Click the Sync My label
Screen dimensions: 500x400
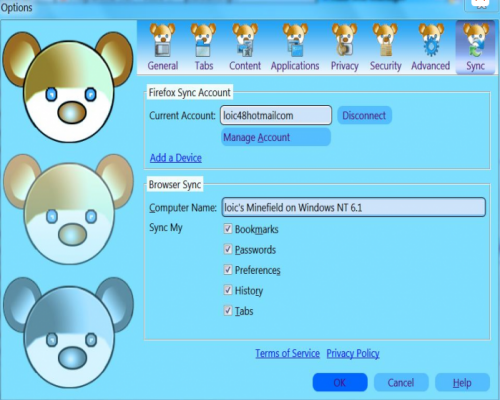coord(166,228)
